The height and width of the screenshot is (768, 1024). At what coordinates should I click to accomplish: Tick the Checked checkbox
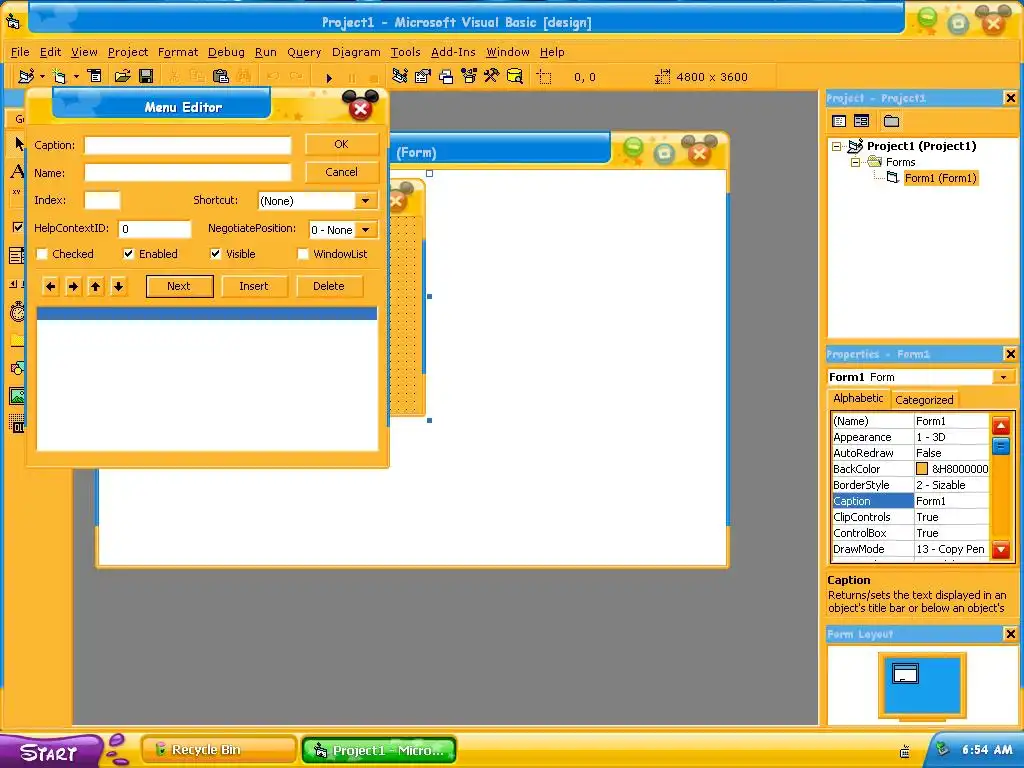coord(42,253)
